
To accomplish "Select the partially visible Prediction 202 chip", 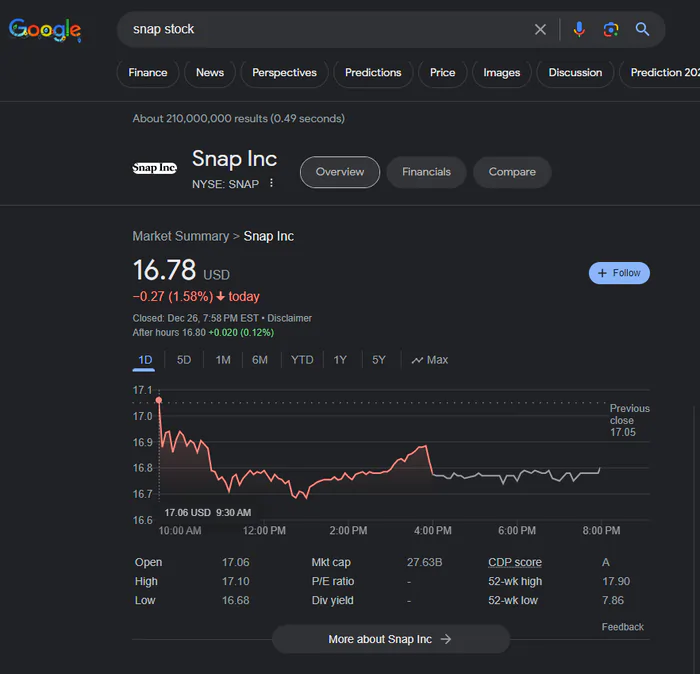I will point(661,73).
